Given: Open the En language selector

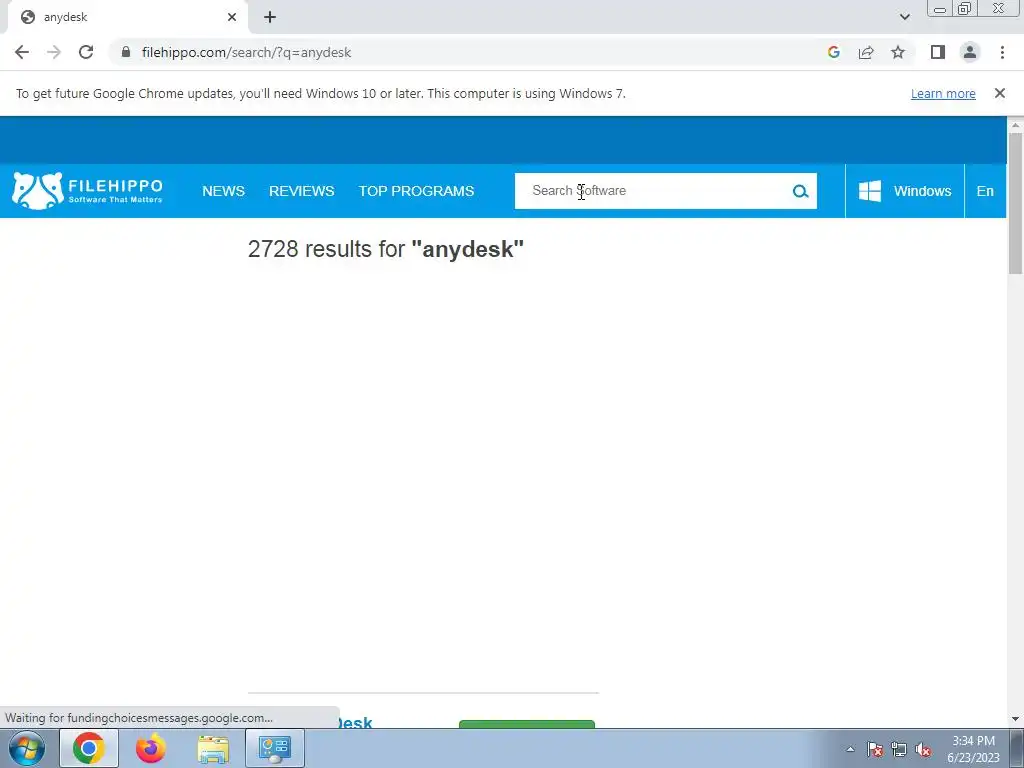Looking at the screenshot, I should point(985,191).
